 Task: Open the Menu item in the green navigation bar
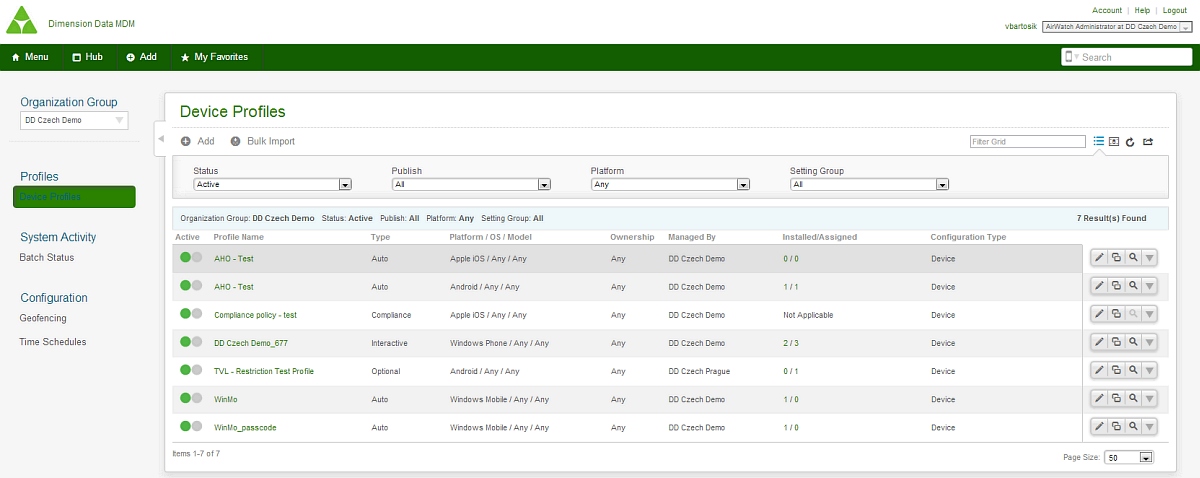tap(30, 57)
